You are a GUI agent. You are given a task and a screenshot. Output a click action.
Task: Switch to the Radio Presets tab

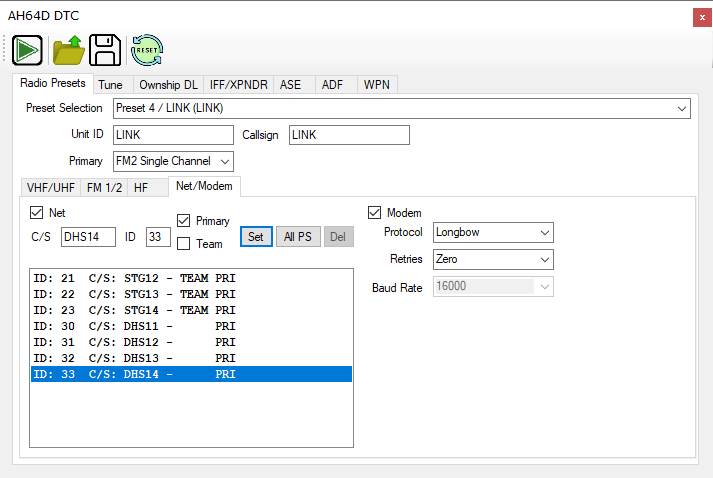click(53, 83)
